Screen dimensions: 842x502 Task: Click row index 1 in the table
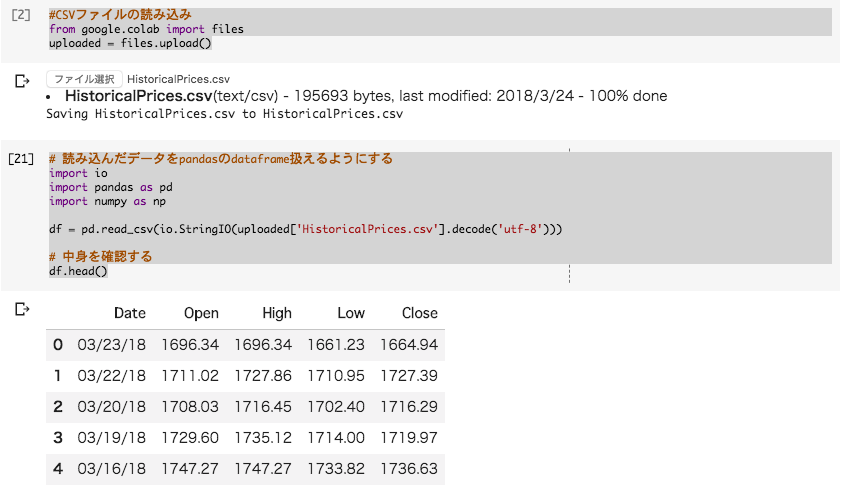point(58,376)
